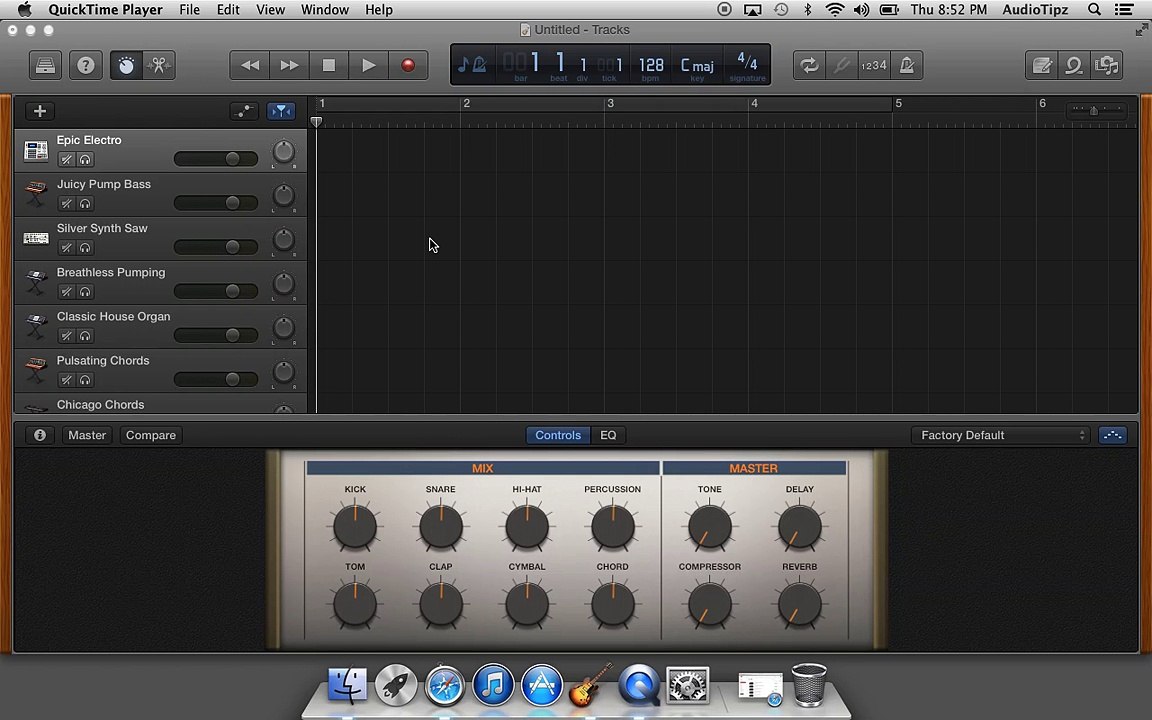Solo the Juicy Pump Bass track
The height and width of the screenshot is (720, 1152).
tap(85, 204)
